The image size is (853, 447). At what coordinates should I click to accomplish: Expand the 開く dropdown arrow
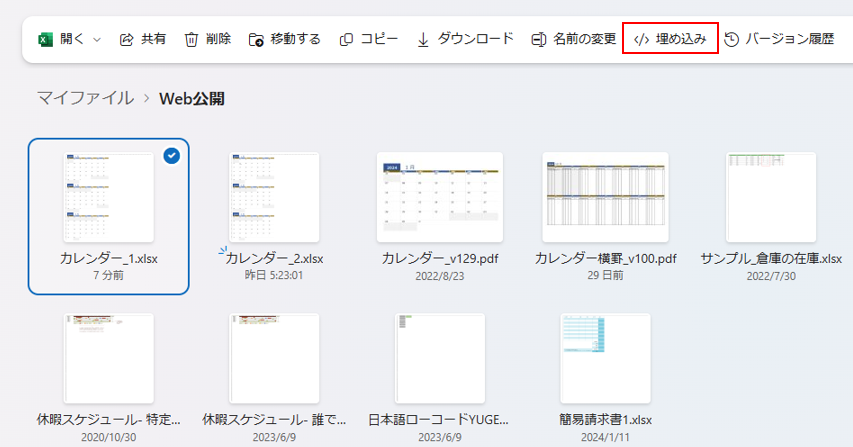click(x=97, y=40)
